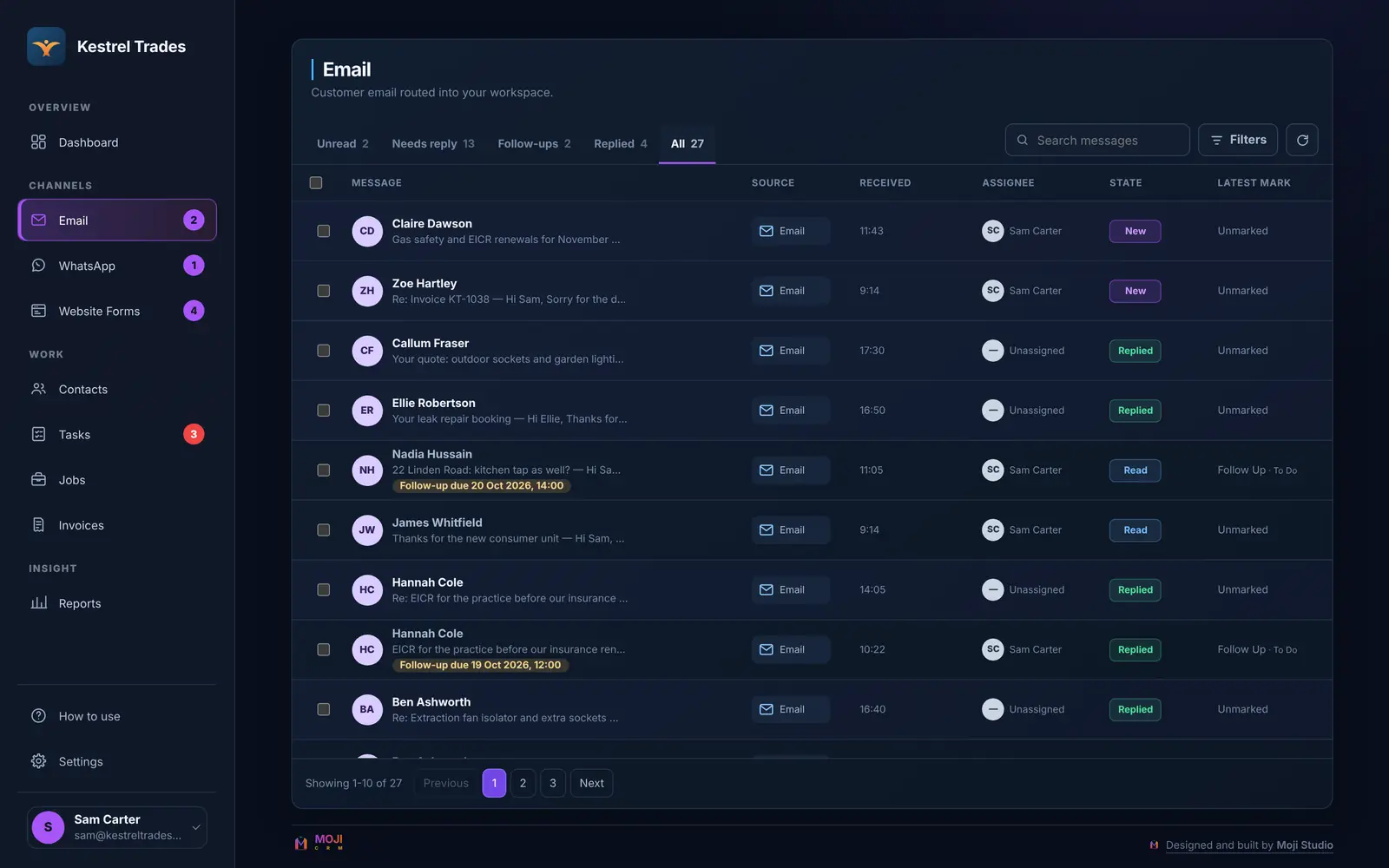The image size is (1389, 868).
Task: Switch to the Replied tab
Action: 621,144
